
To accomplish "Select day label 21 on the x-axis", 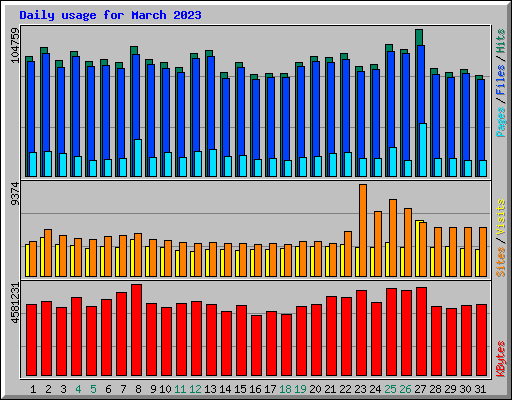I will (x=330, y=389).
